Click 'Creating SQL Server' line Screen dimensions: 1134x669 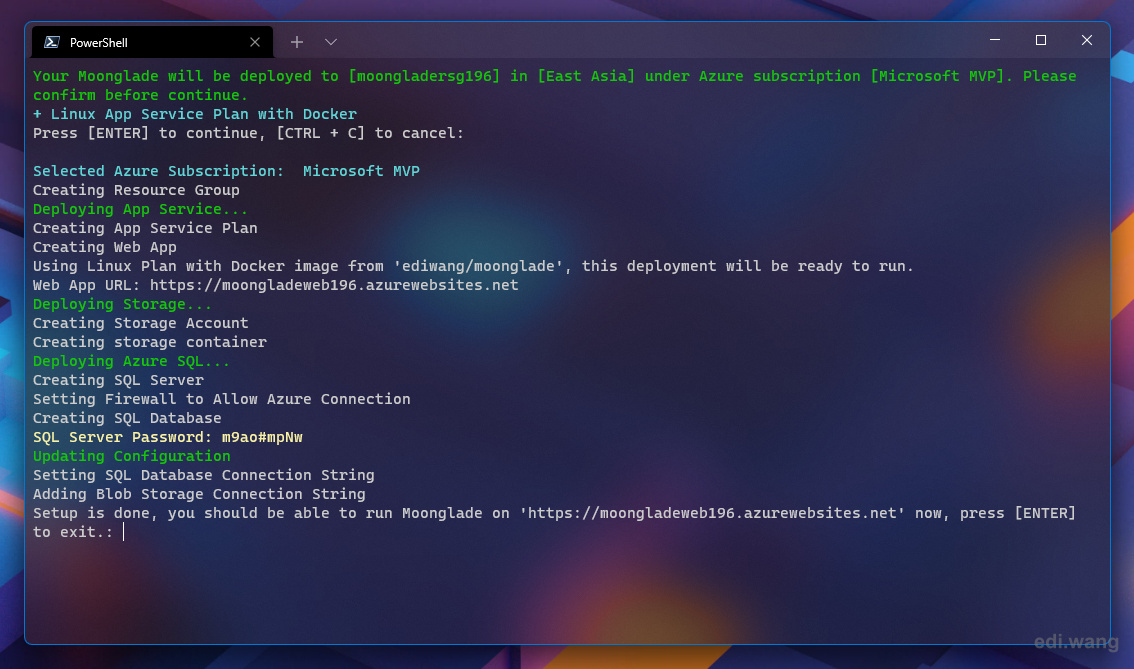coord(118,380)
